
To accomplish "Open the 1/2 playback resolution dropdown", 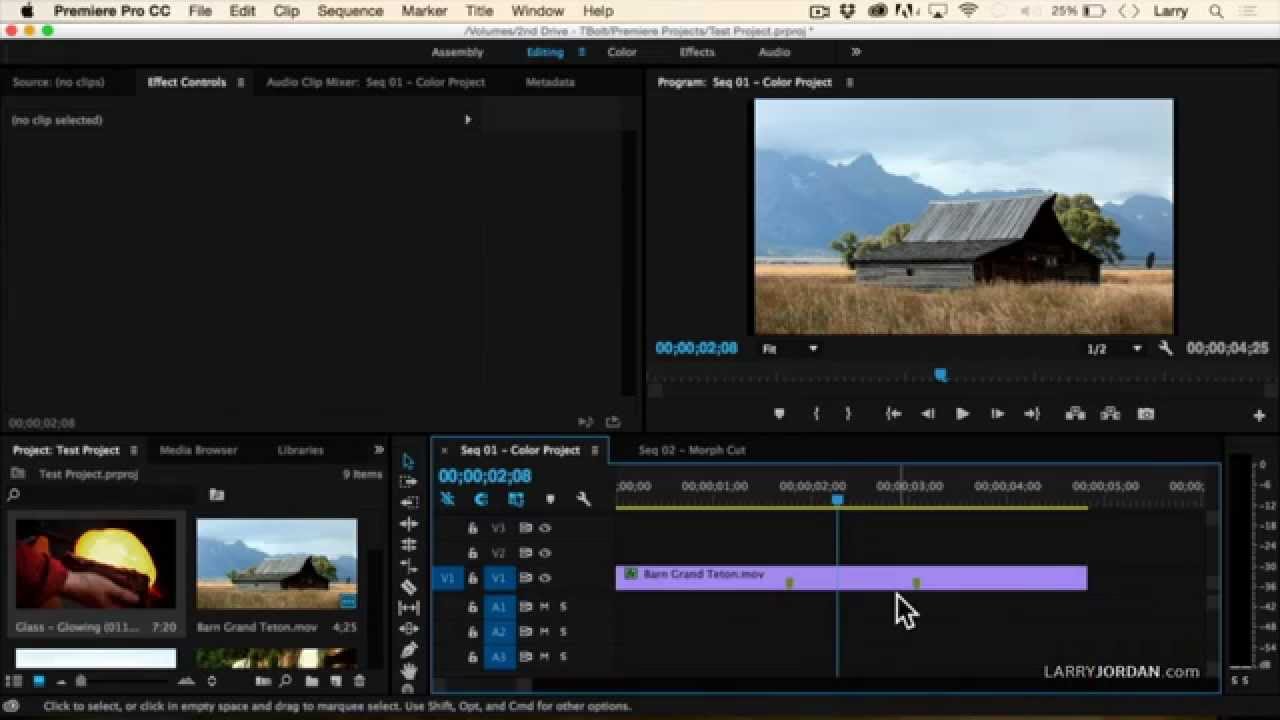I will click(x=1114, y=349).
